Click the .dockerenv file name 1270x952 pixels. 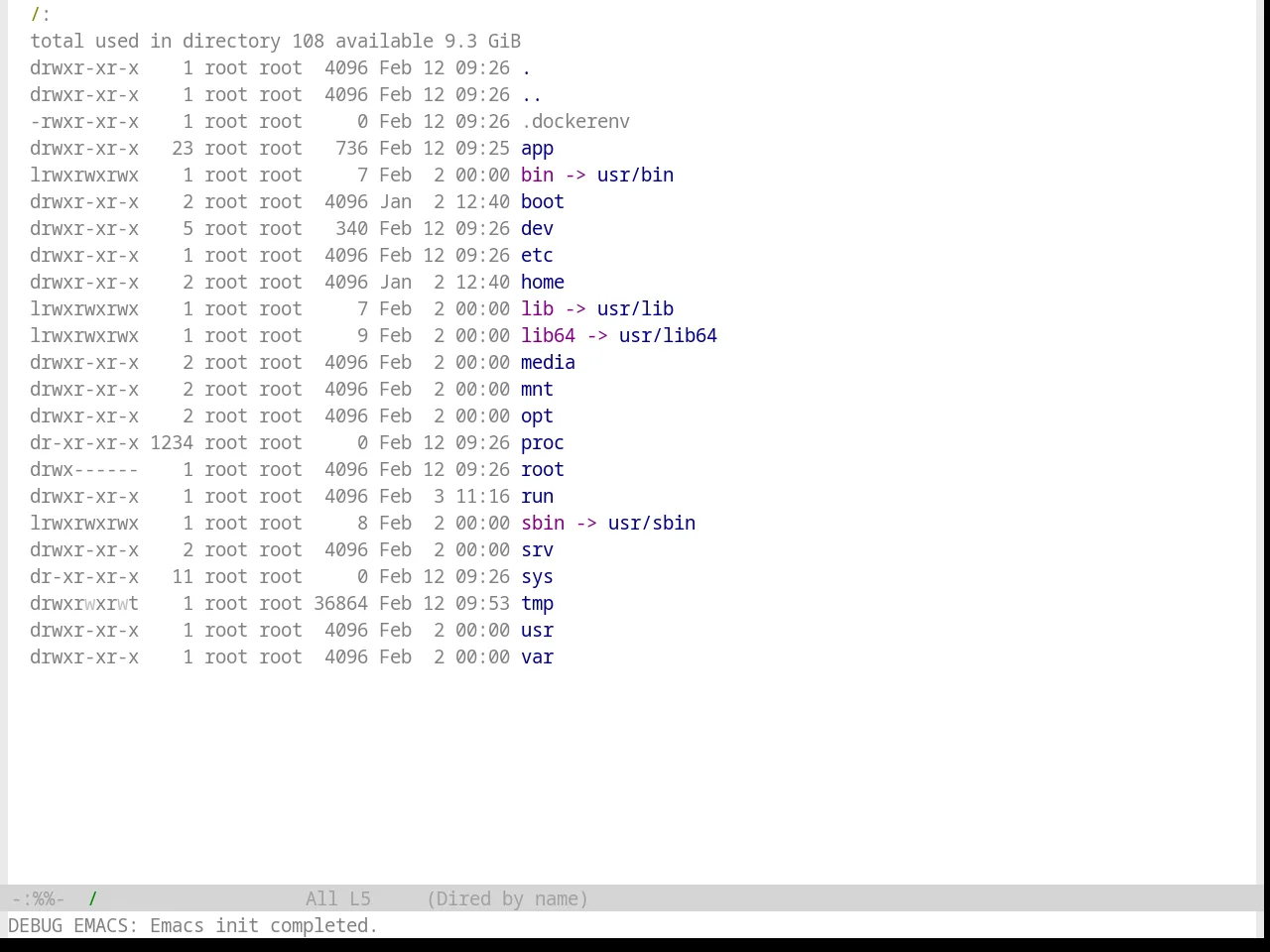click(x=575, y=122)
